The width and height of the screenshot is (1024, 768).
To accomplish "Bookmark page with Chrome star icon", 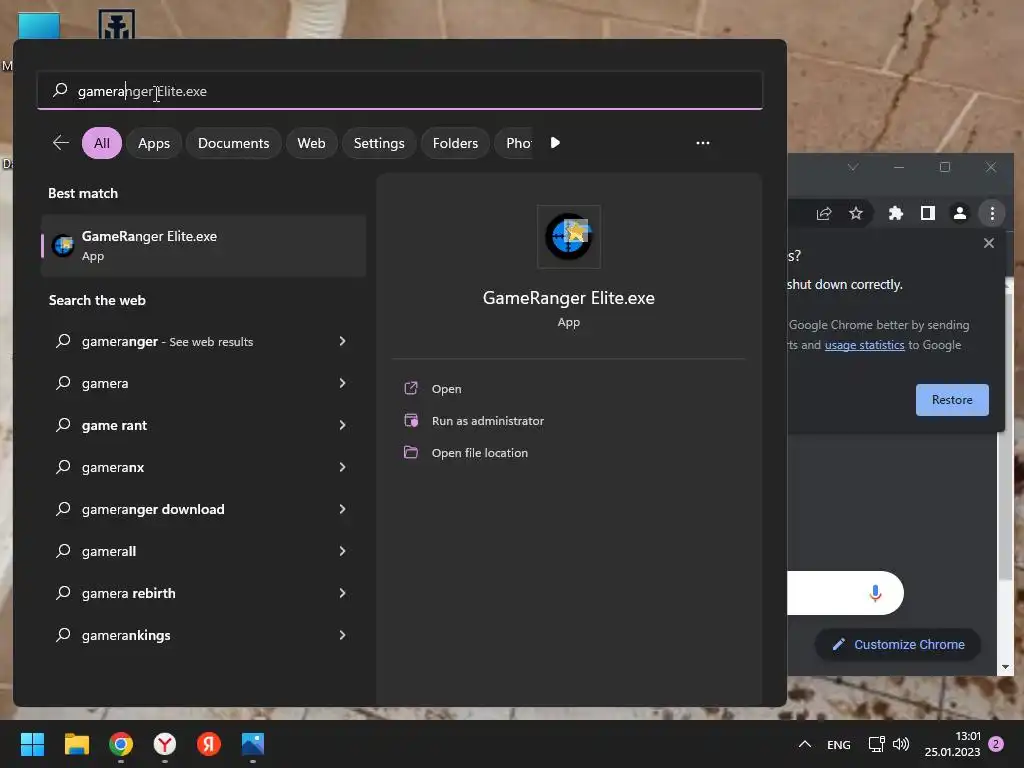I will [856, 213].
